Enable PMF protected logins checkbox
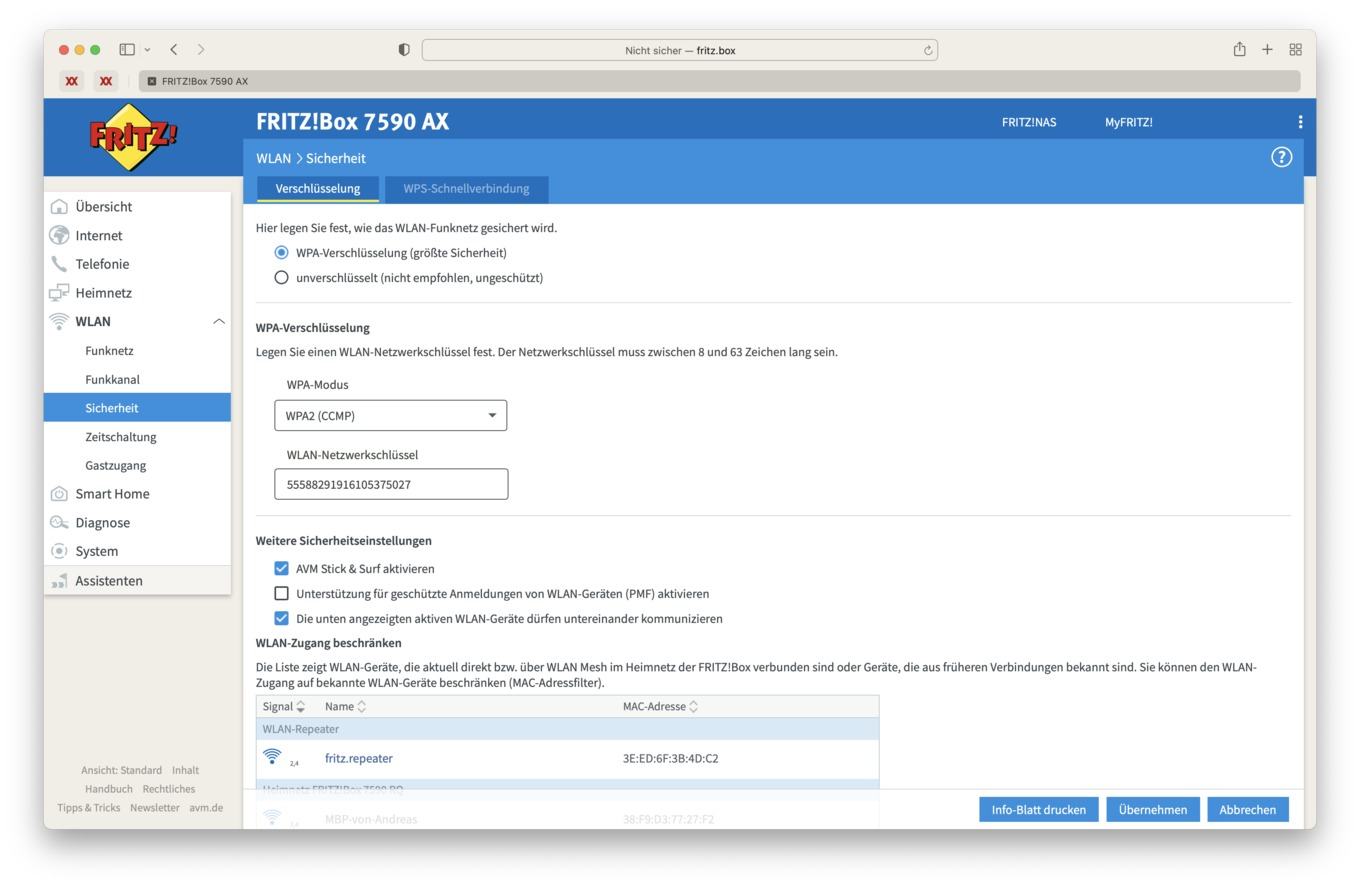Screen dimensions: 1360x887 (281, 593)
